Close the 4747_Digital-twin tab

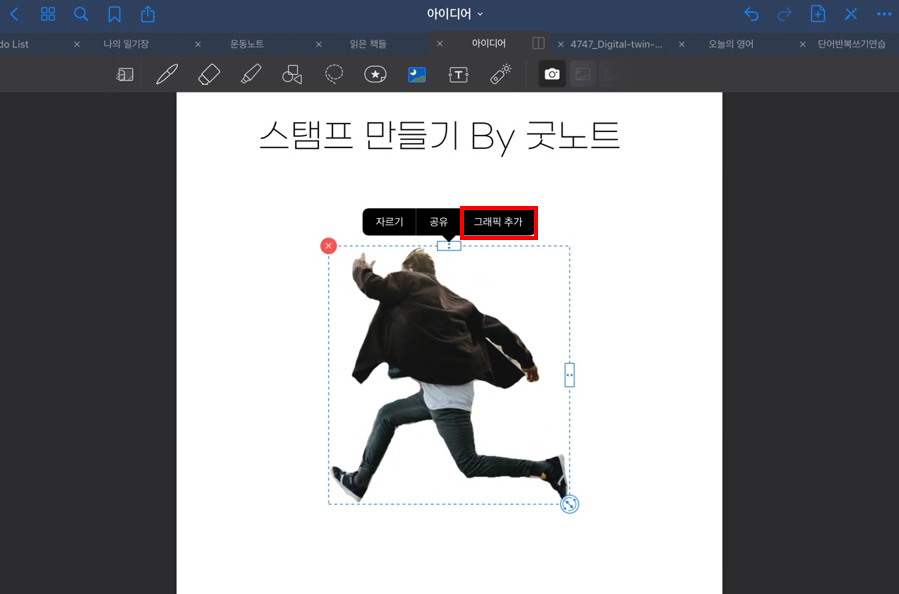(561, 44)
